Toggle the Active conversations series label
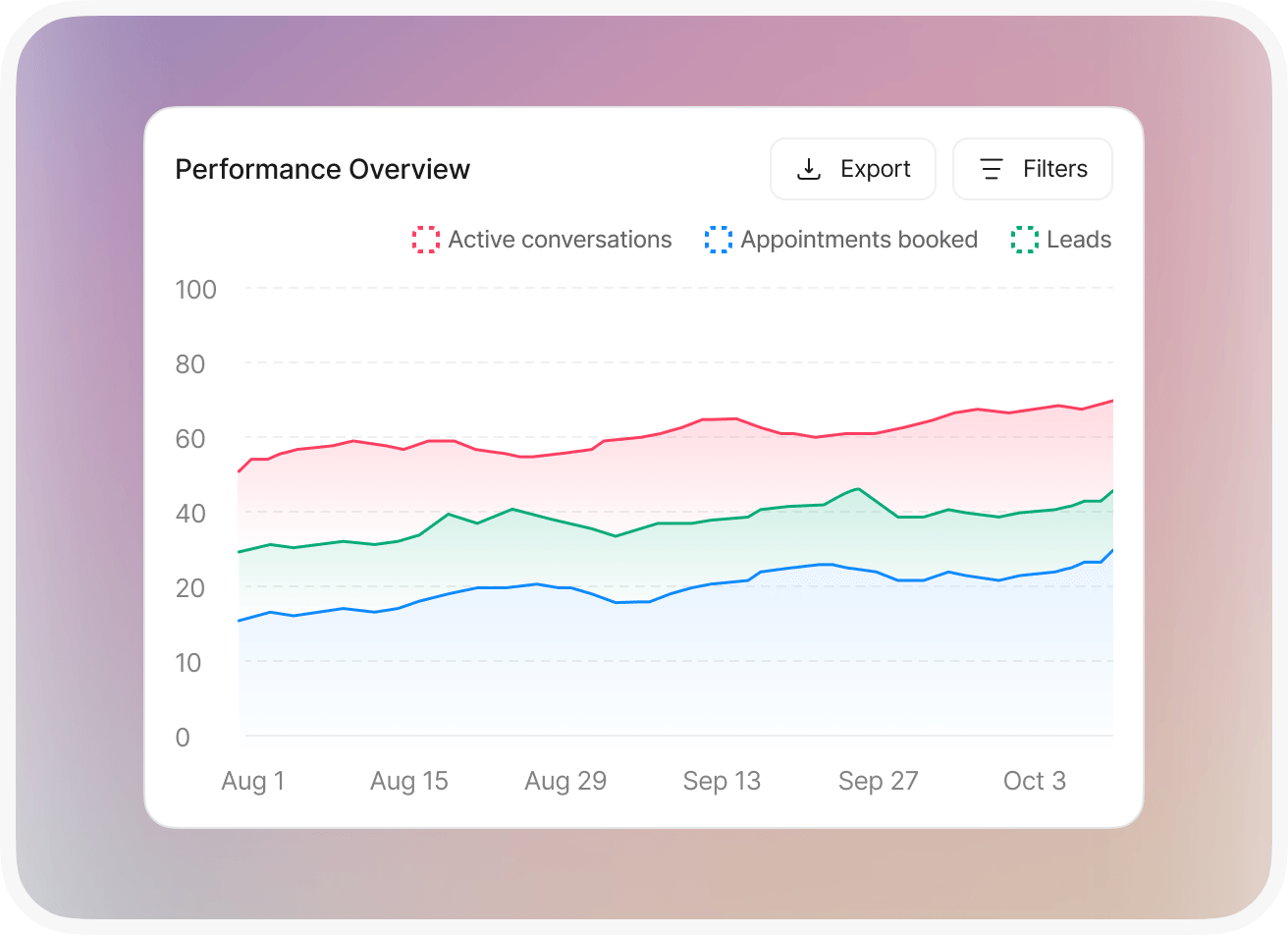 click(560, 240)
